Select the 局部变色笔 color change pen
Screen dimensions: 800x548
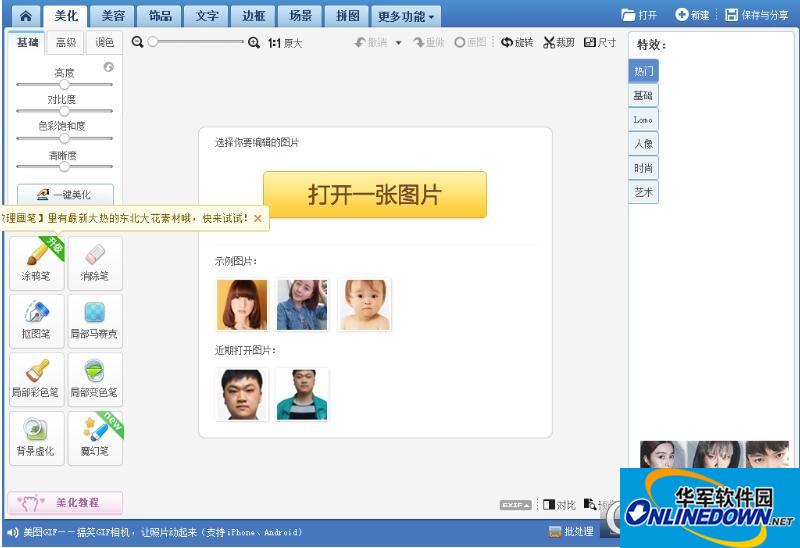95,379
